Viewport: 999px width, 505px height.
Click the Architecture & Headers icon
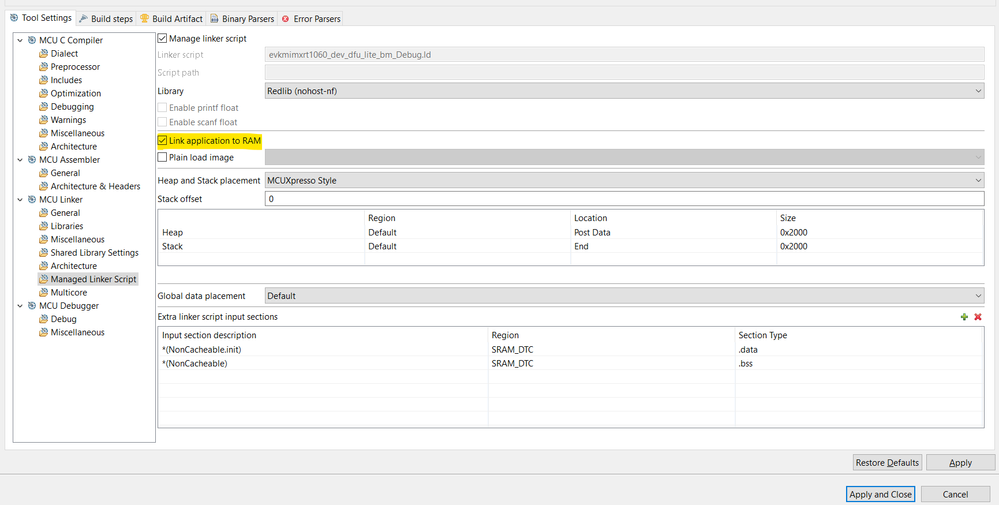coord(43,187)
